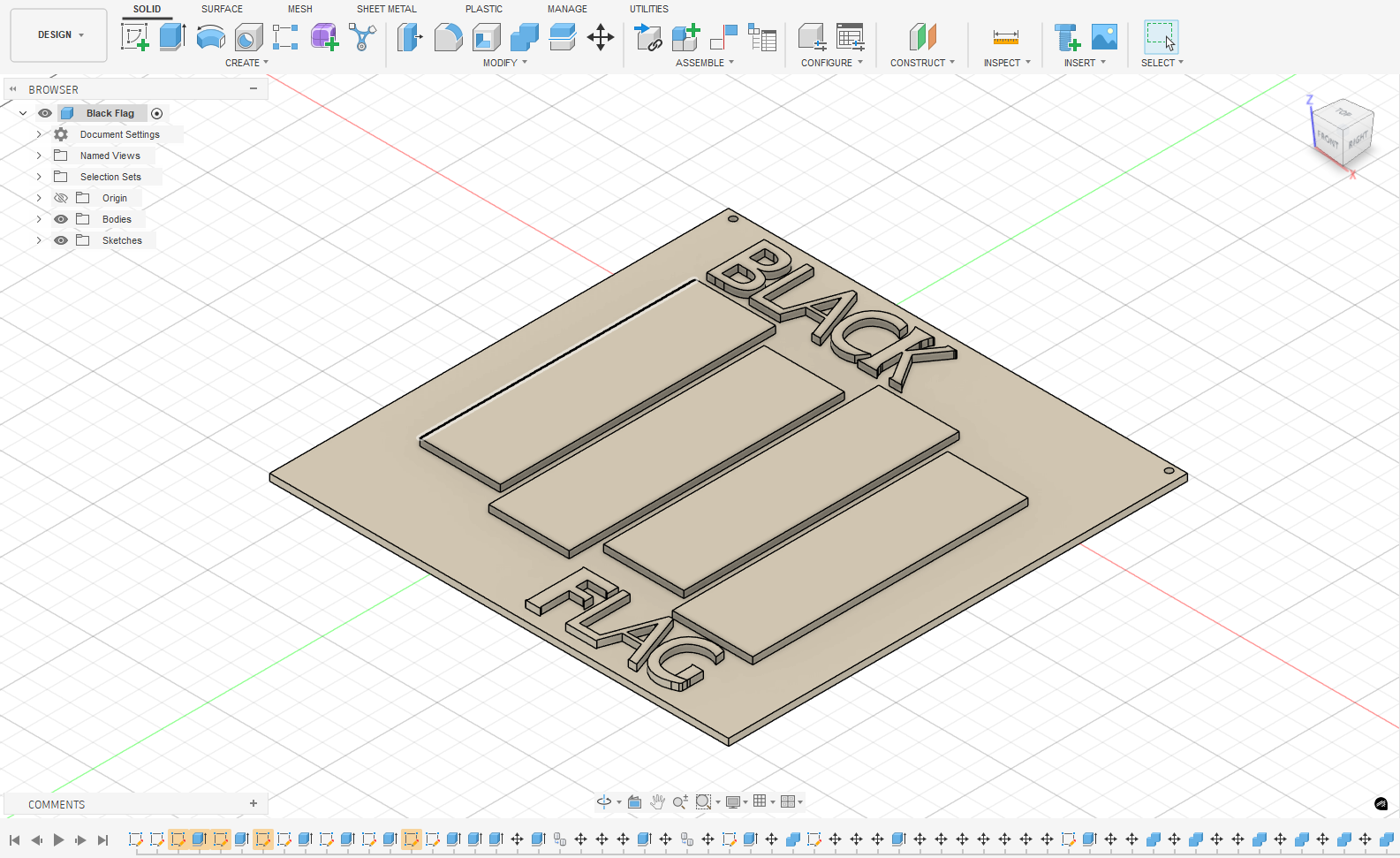Select the Joint tool
Viewport: 1400px width, 858px height.
(723, 37)
